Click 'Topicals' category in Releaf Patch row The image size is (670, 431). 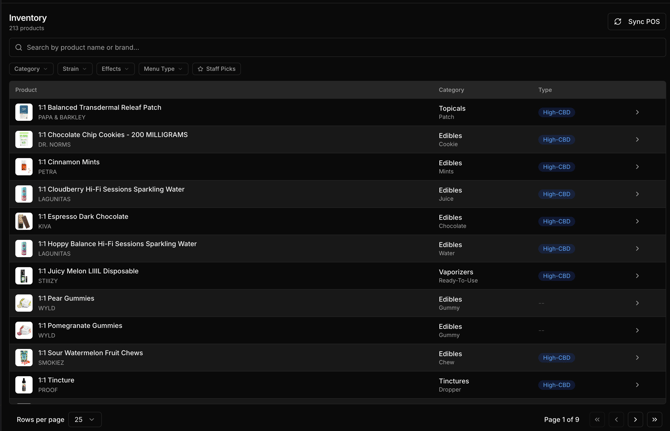pos(452,108)
